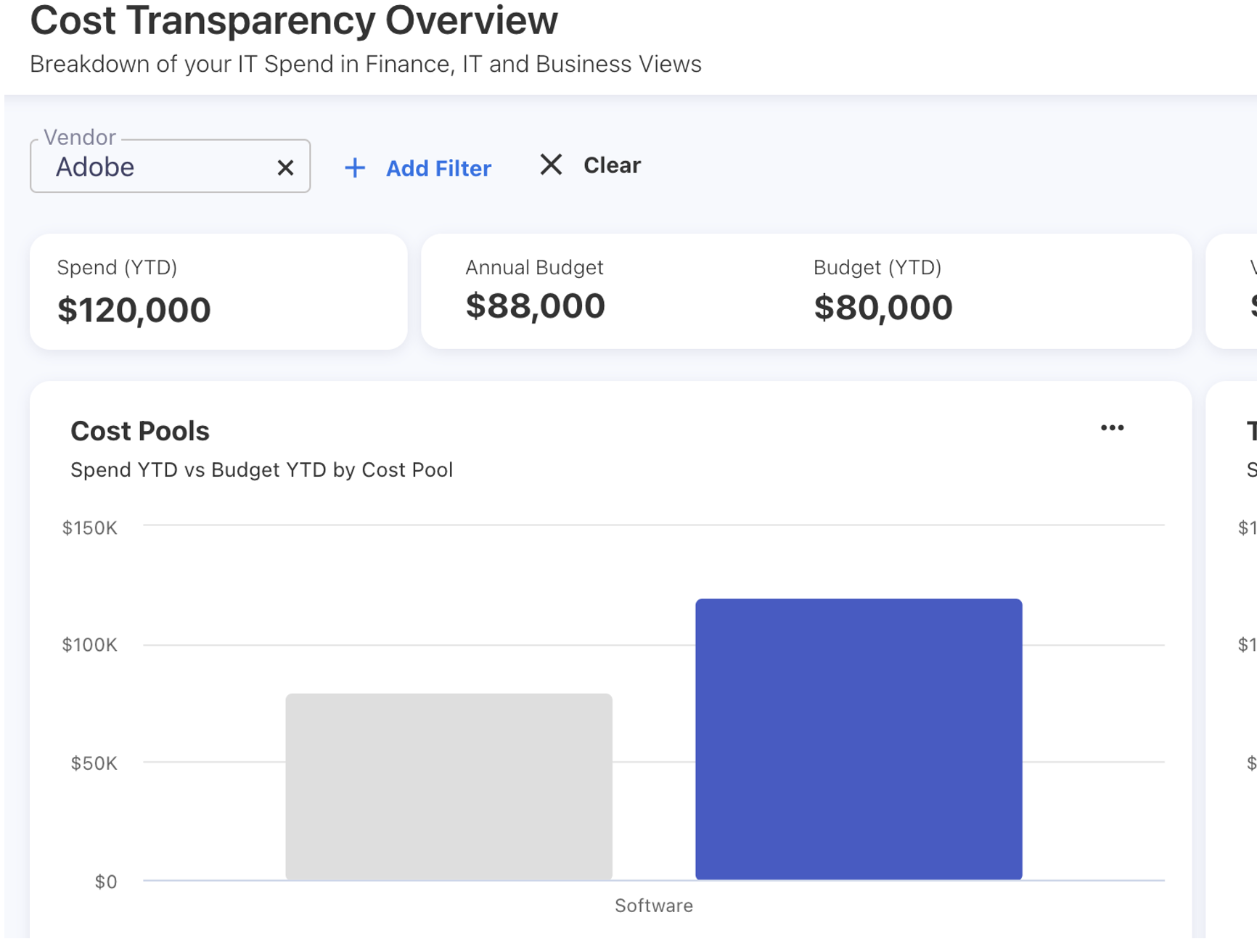Click the $50K y-axis label

coord(94,763)
